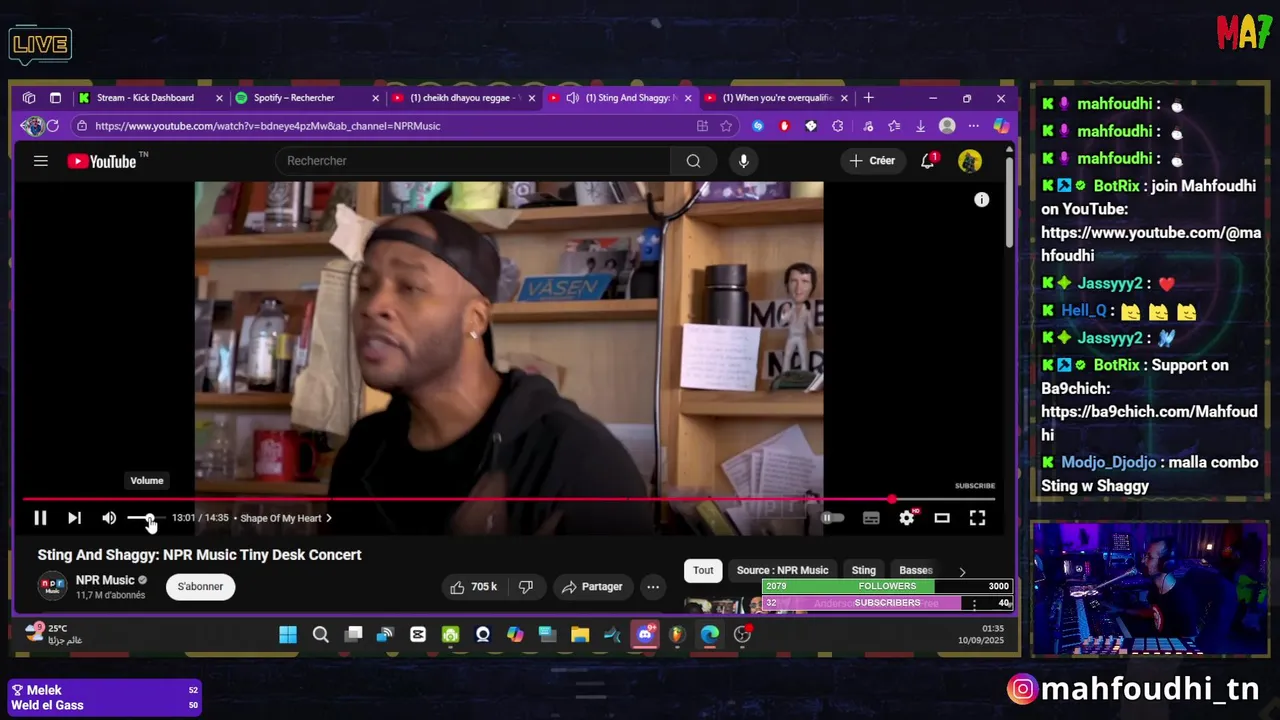Open YouTube notifications bell
Screen dimensions: 1280x720
pyautogui.click(x=928, y=161)
